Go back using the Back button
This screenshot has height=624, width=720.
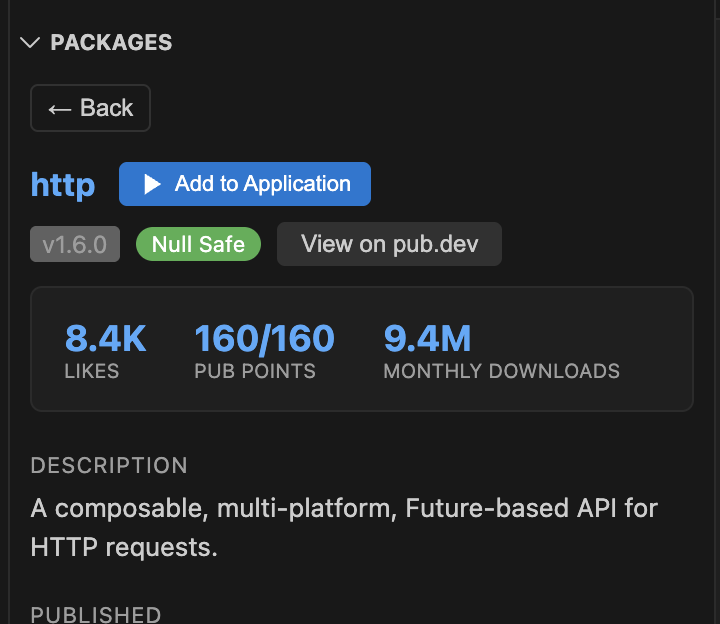tap(90, 108)
